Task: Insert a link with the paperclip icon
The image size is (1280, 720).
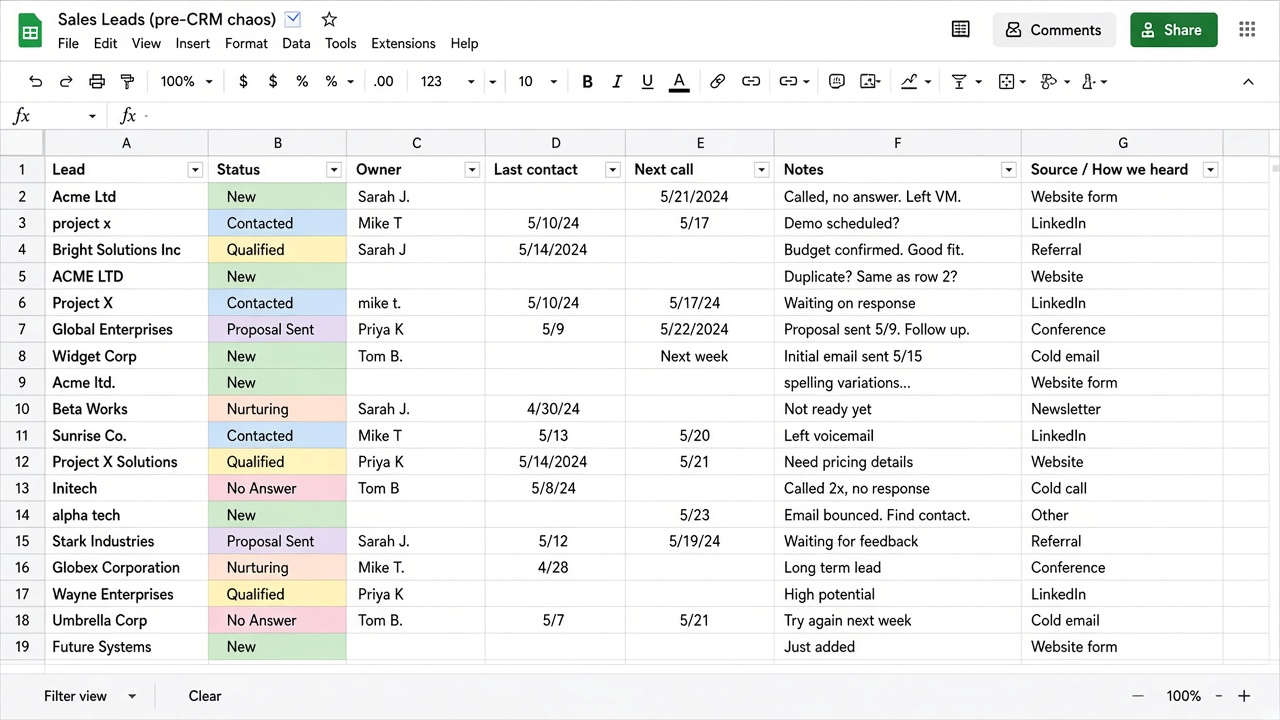Action: pyautogui.click(x=717, y=82)
